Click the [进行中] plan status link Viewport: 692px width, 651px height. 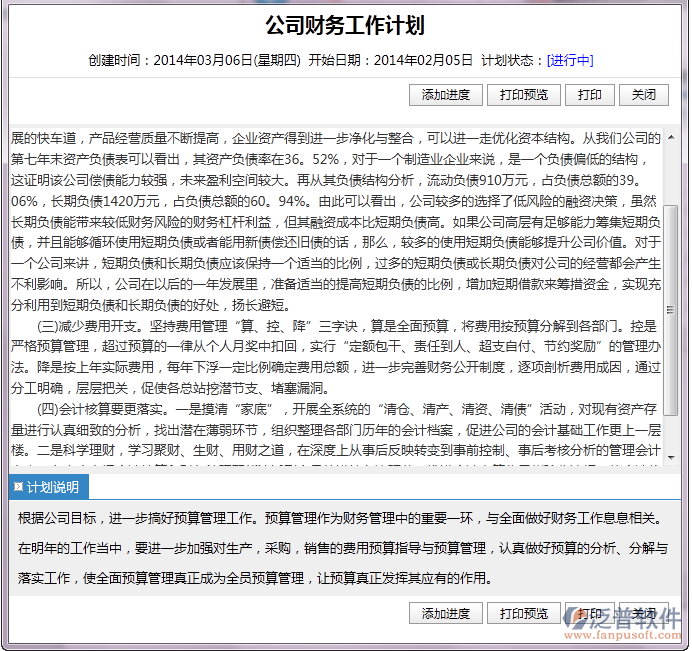(570, 60)
